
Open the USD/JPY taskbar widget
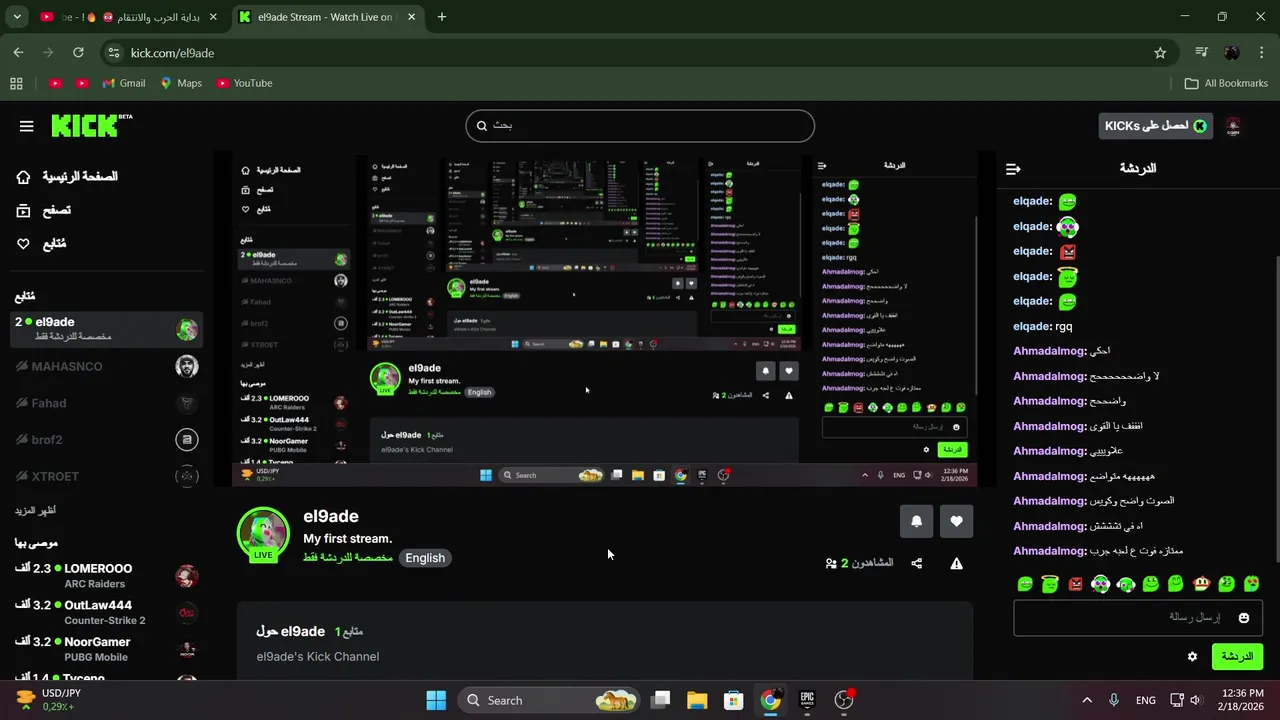(x=50, y=699)
